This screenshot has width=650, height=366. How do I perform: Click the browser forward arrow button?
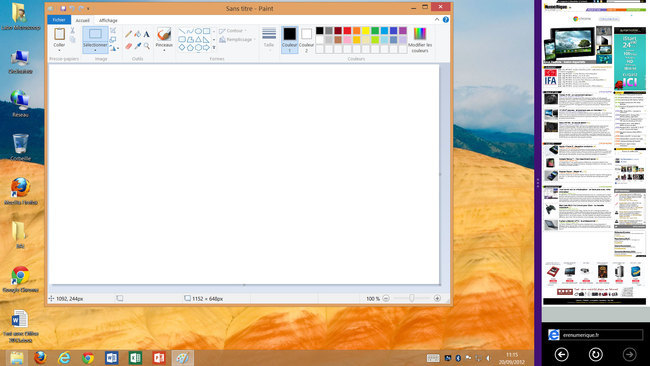pos(630,354)
